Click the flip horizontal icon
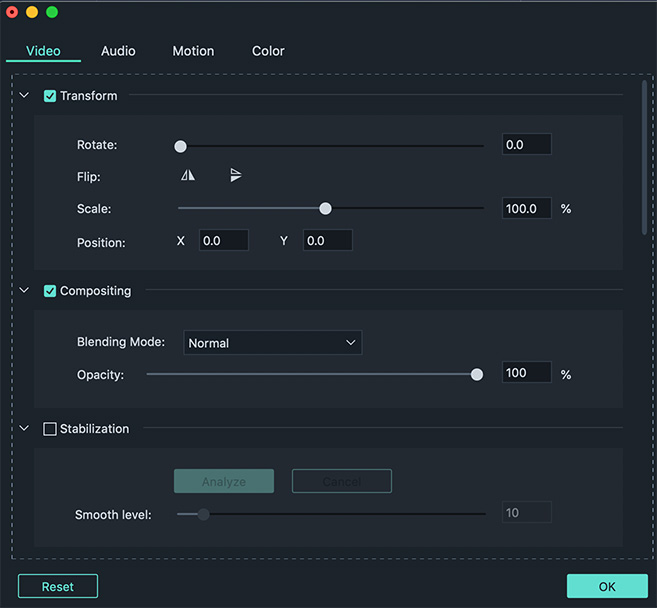Image resolution: width=657 pixels, height=608 pixels. 188,175
